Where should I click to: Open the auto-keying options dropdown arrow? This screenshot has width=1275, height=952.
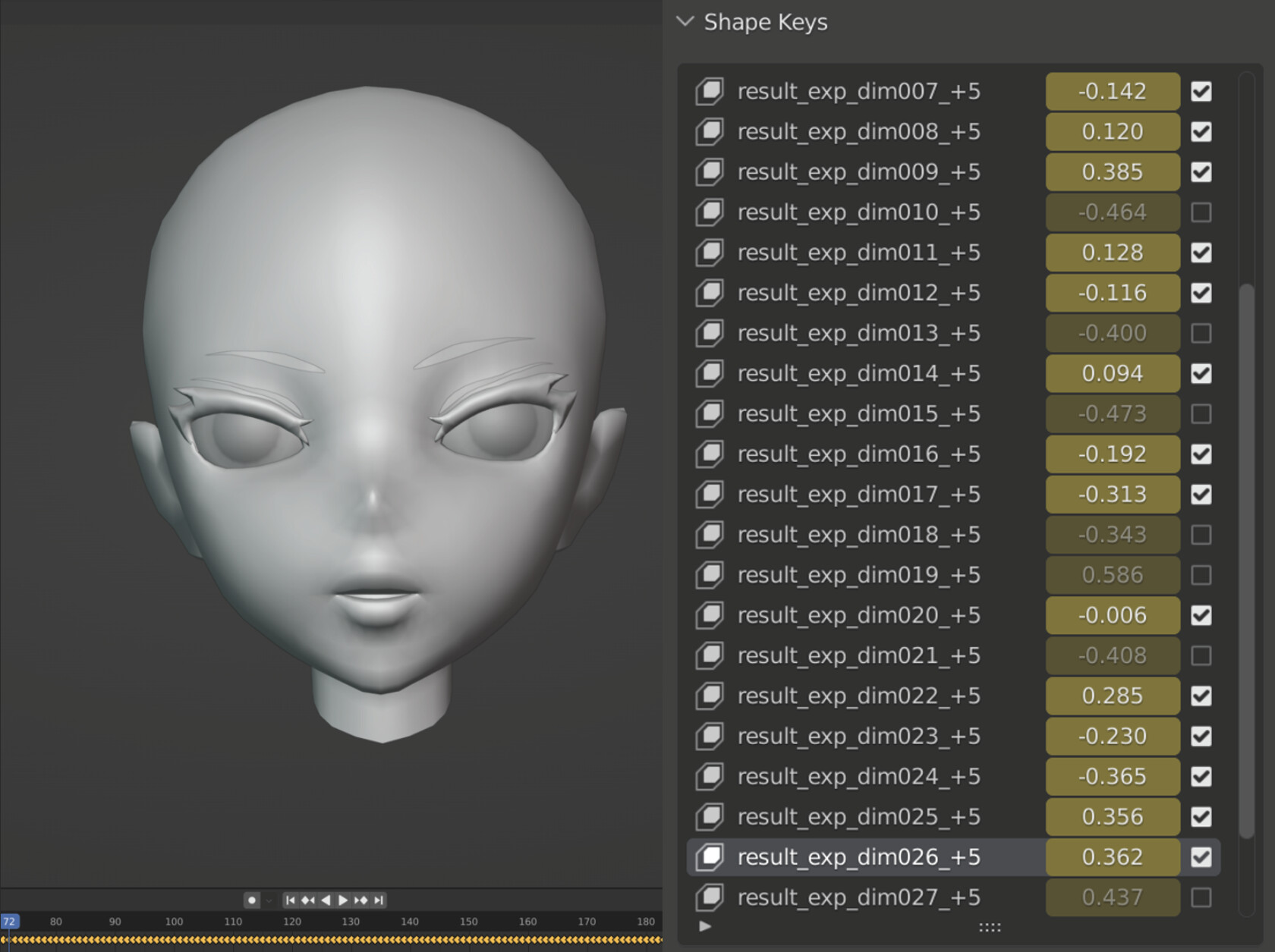268,900
